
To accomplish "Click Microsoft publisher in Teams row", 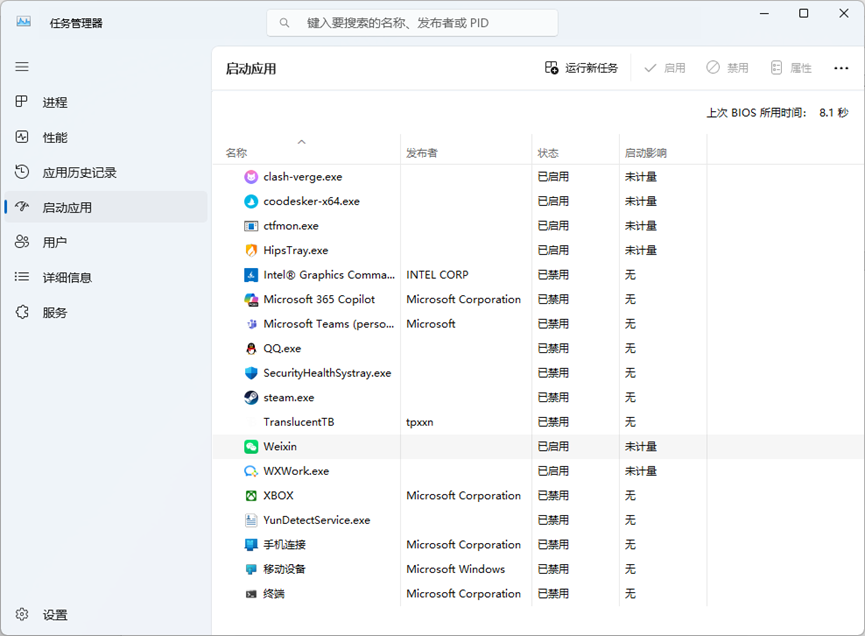I will [430, 324].
